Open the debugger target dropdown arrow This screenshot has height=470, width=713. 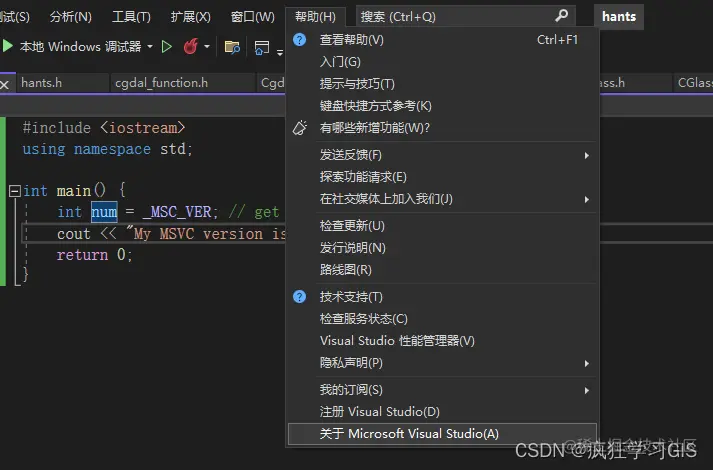click(150, 46)
